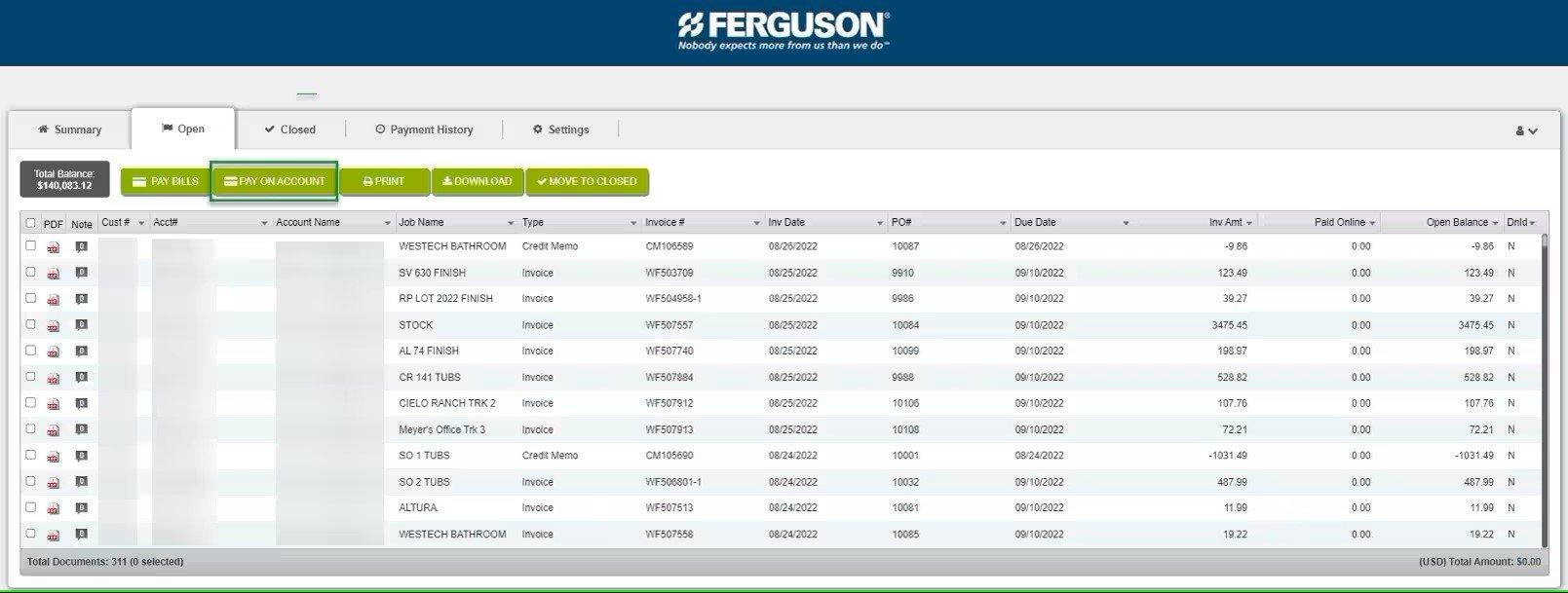The image size is (1568, 593).
Task: Select checkbox for SO 1 TUBS credit memo
Action: [x=30, y=455]
